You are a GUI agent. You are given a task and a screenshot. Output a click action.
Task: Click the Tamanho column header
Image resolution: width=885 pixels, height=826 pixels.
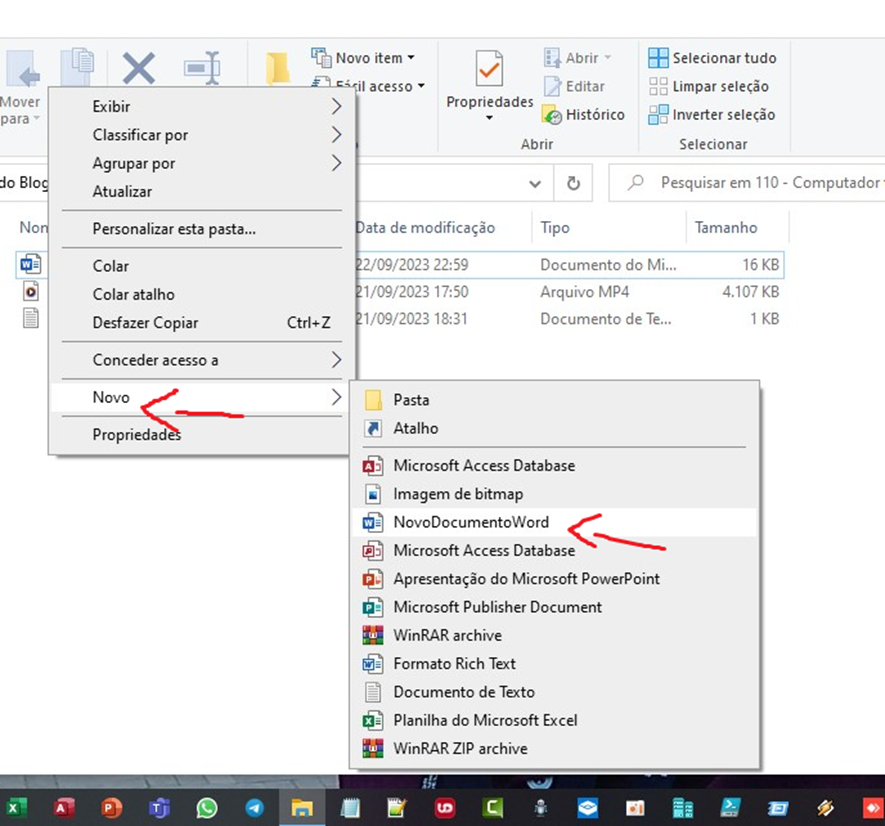click(726, 228)
